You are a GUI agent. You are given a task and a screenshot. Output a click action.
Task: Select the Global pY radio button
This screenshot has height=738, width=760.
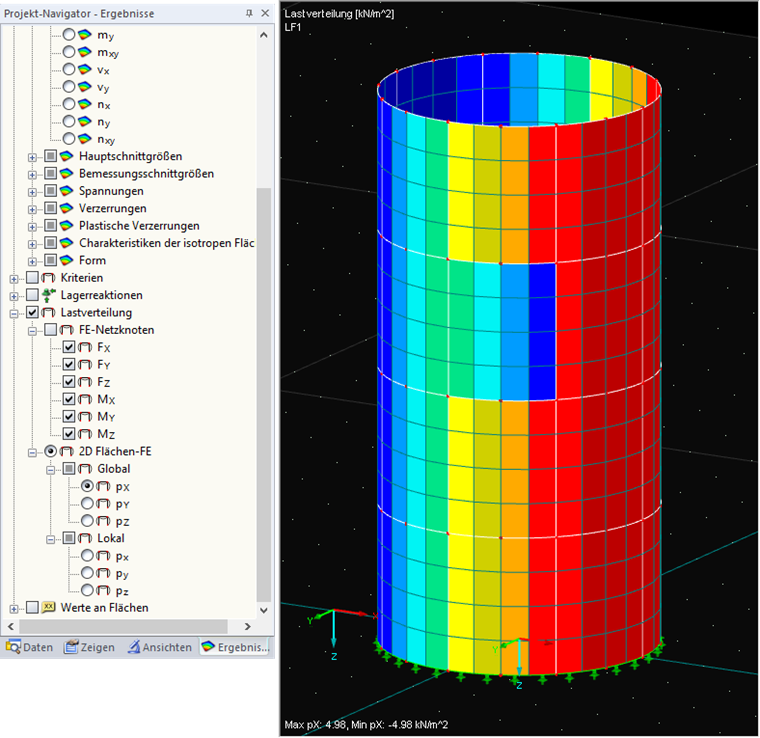[87, 503]
